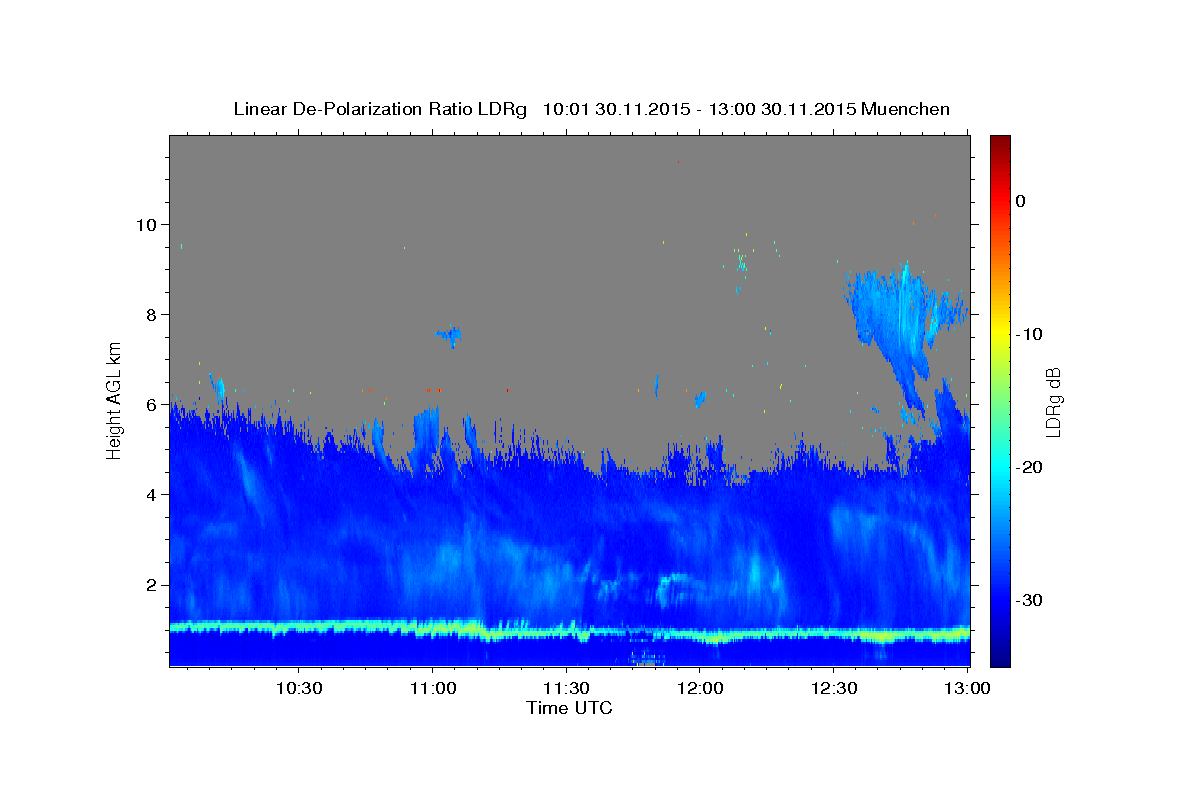Click the colorbar value label "-30"
The height and width of the screenshot is (800, 1200).
coord(1030,600)
